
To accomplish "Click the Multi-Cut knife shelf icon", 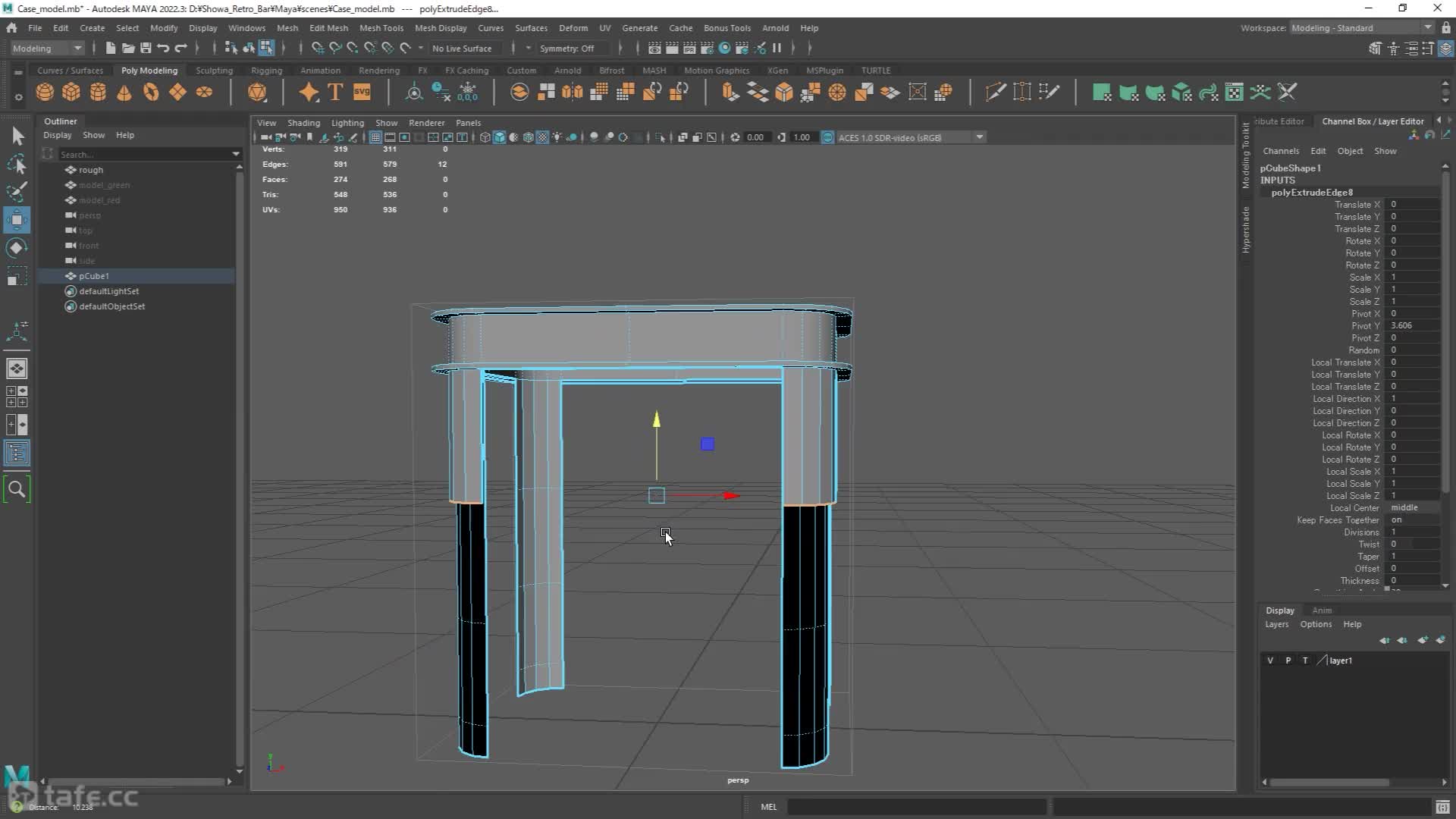I will click(995, 93).
